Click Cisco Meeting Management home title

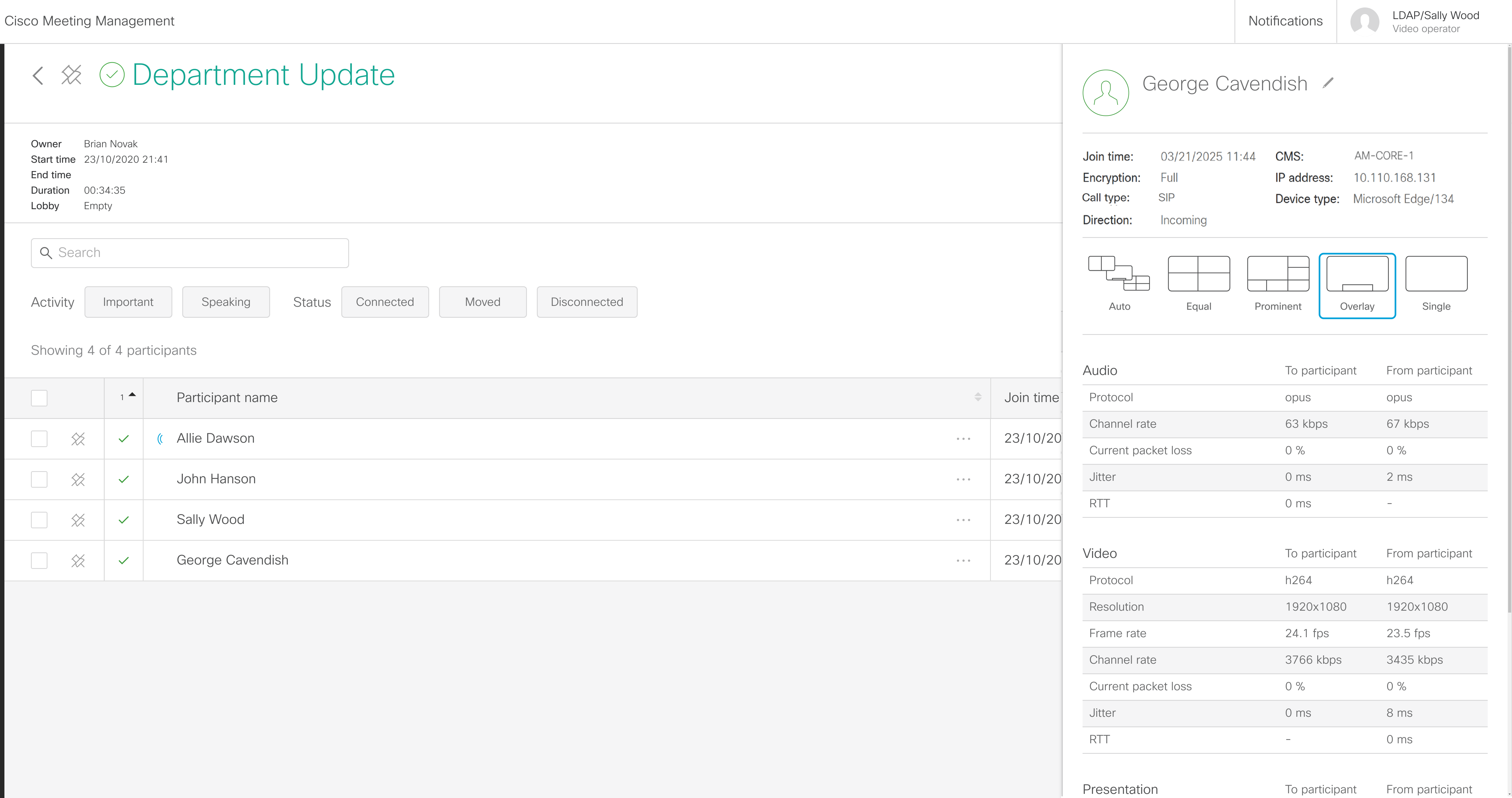point(89,21)
